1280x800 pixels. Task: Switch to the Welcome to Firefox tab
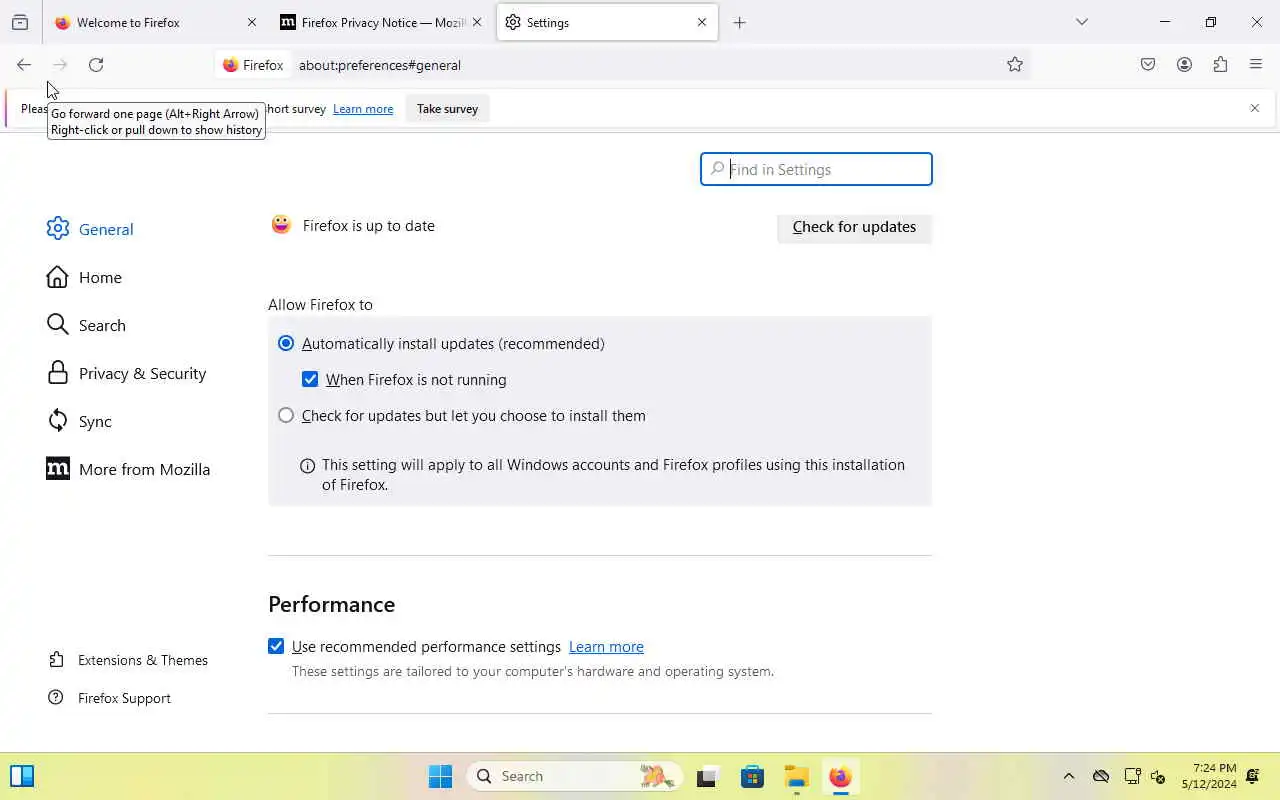tap(155, 22)
